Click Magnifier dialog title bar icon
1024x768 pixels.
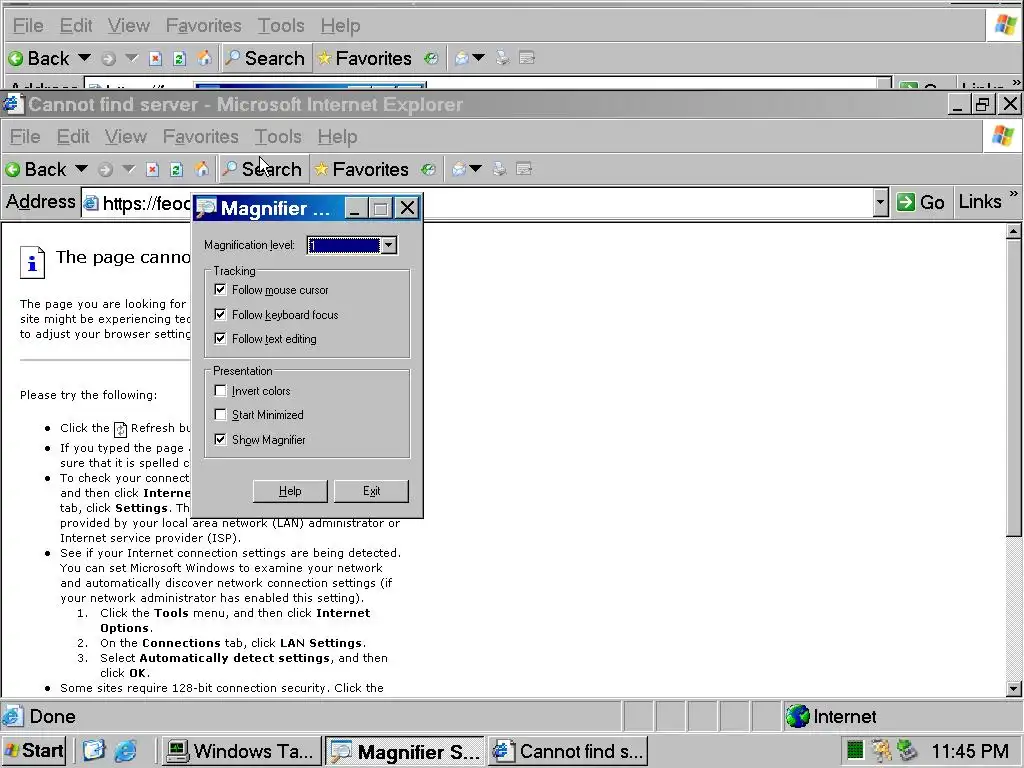(x=206, y=208)
